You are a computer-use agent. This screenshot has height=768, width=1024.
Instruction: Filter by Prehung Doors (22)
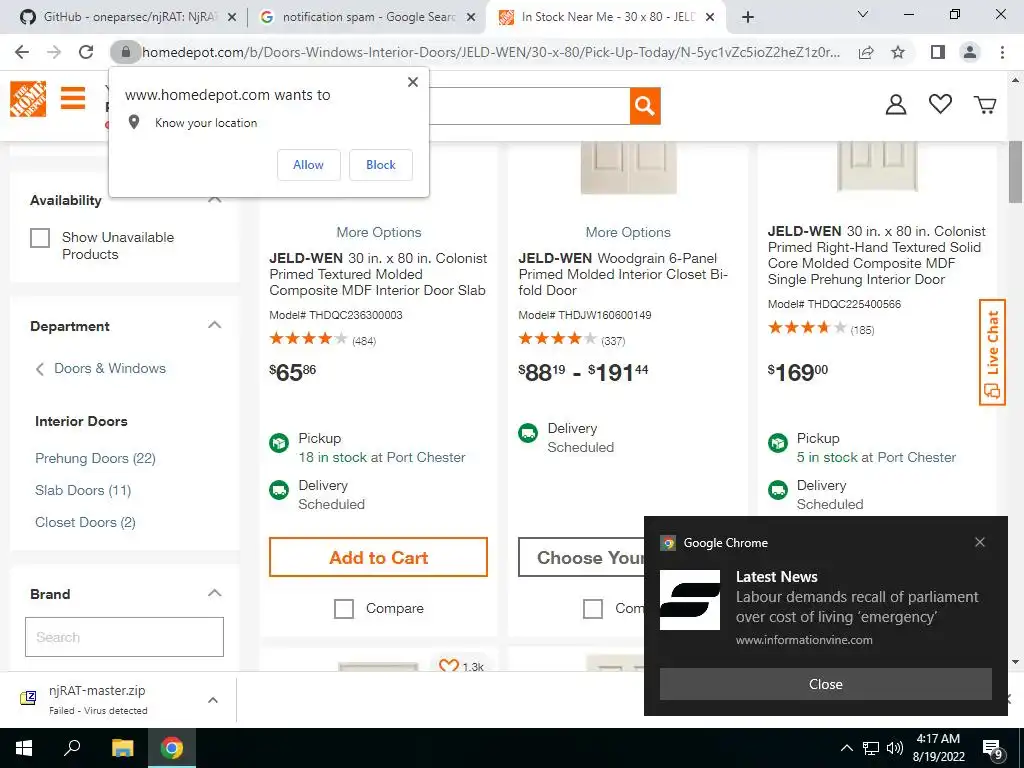[95, 458]
